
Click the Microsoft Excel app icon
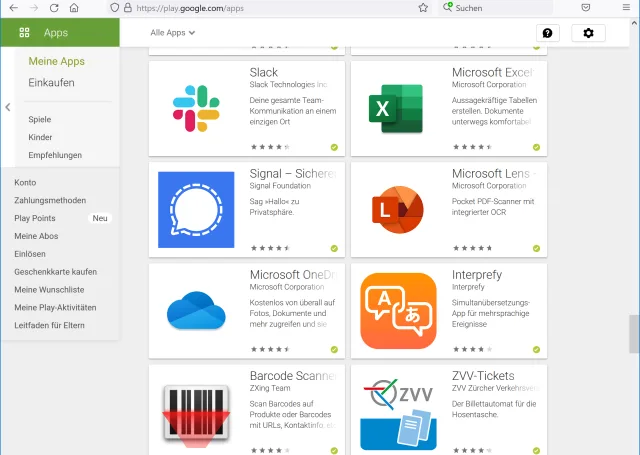[398, 108]
